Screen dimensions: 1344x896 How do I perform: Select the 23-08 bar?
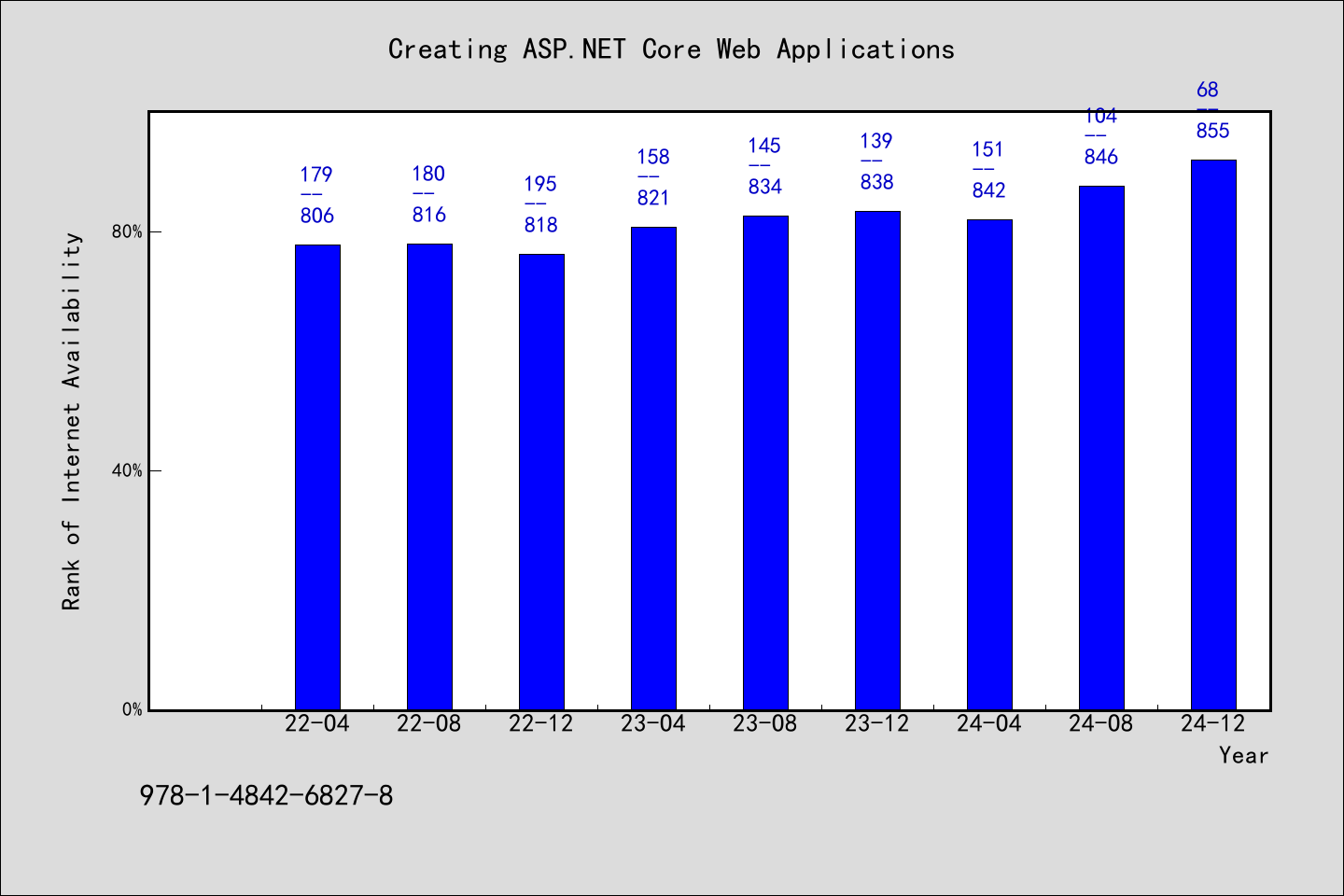(x=765, y=463)
